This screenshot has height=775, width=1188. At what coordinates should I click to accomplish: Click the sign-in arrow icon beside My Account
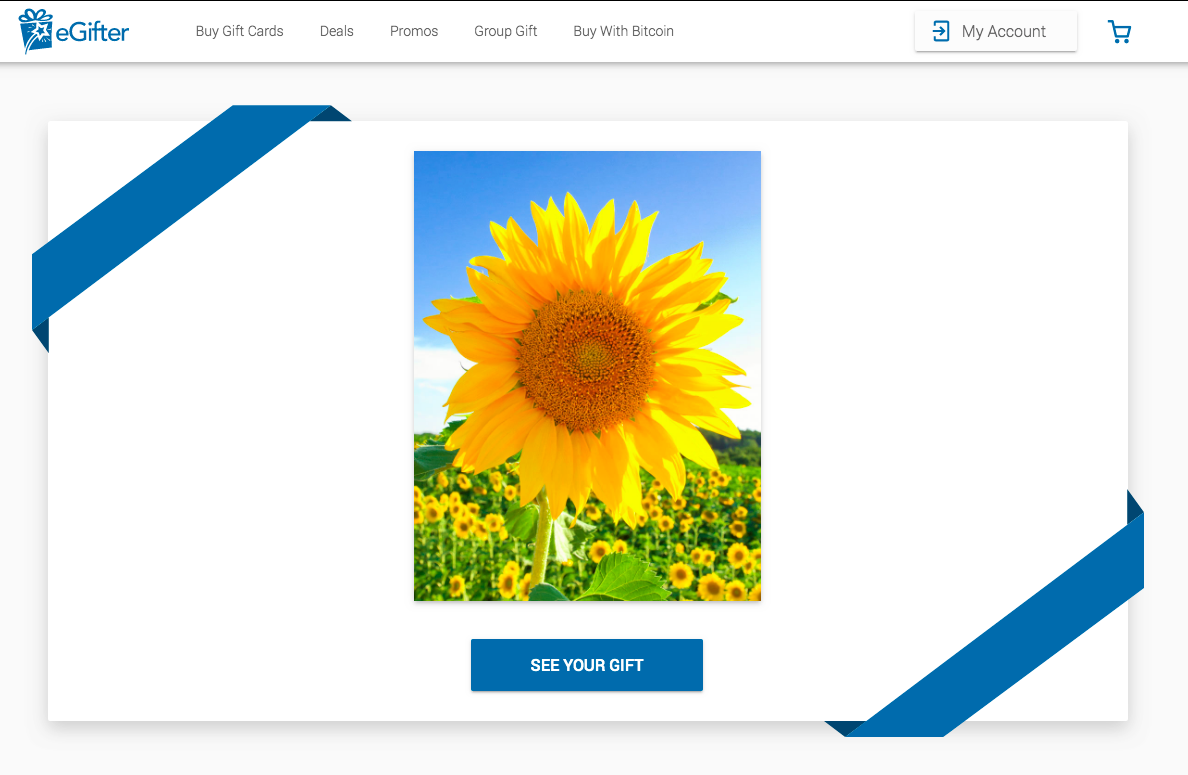(x=940, y=31)
